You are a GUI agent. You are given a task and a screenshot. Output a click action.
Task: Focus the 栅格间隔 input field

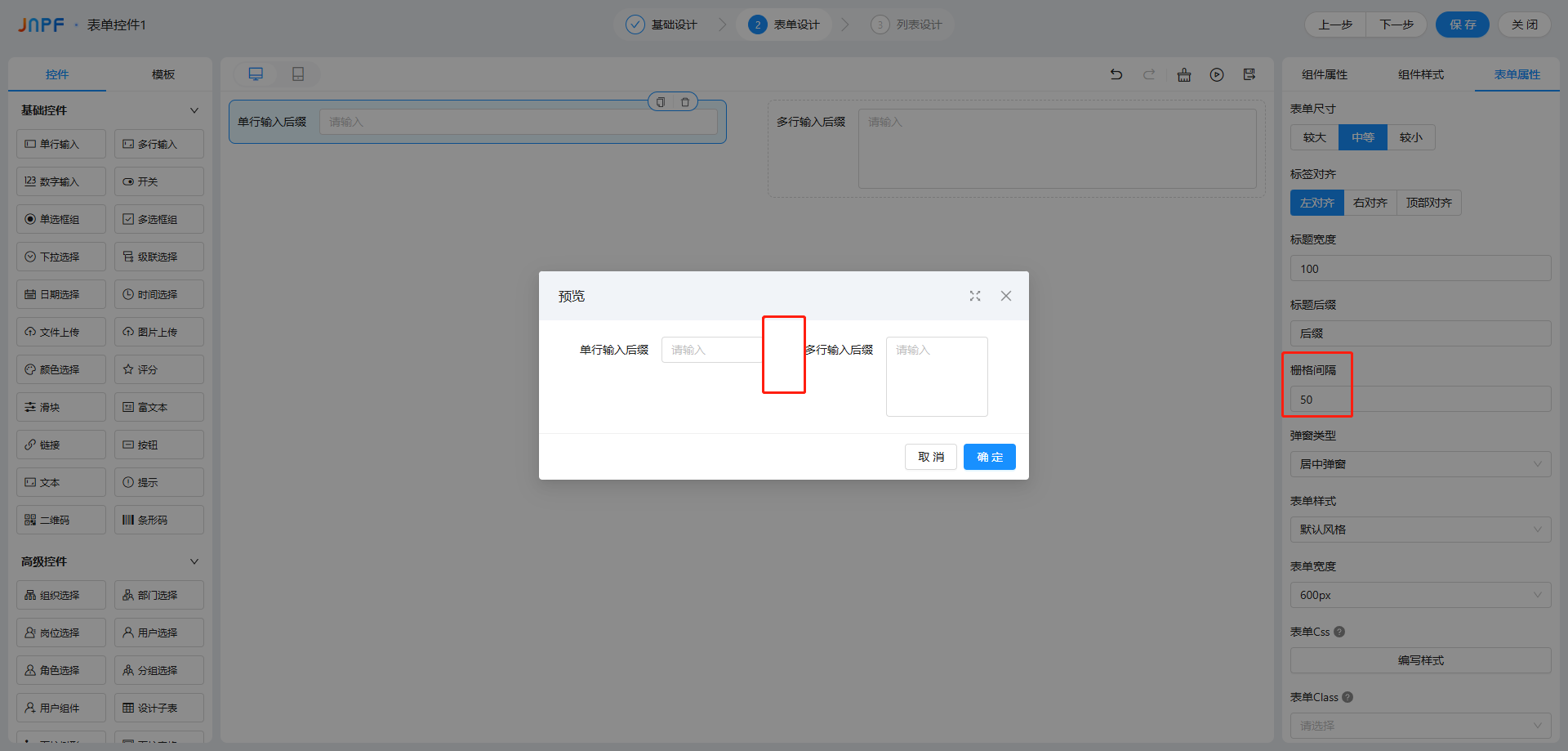pos(1421,399)
